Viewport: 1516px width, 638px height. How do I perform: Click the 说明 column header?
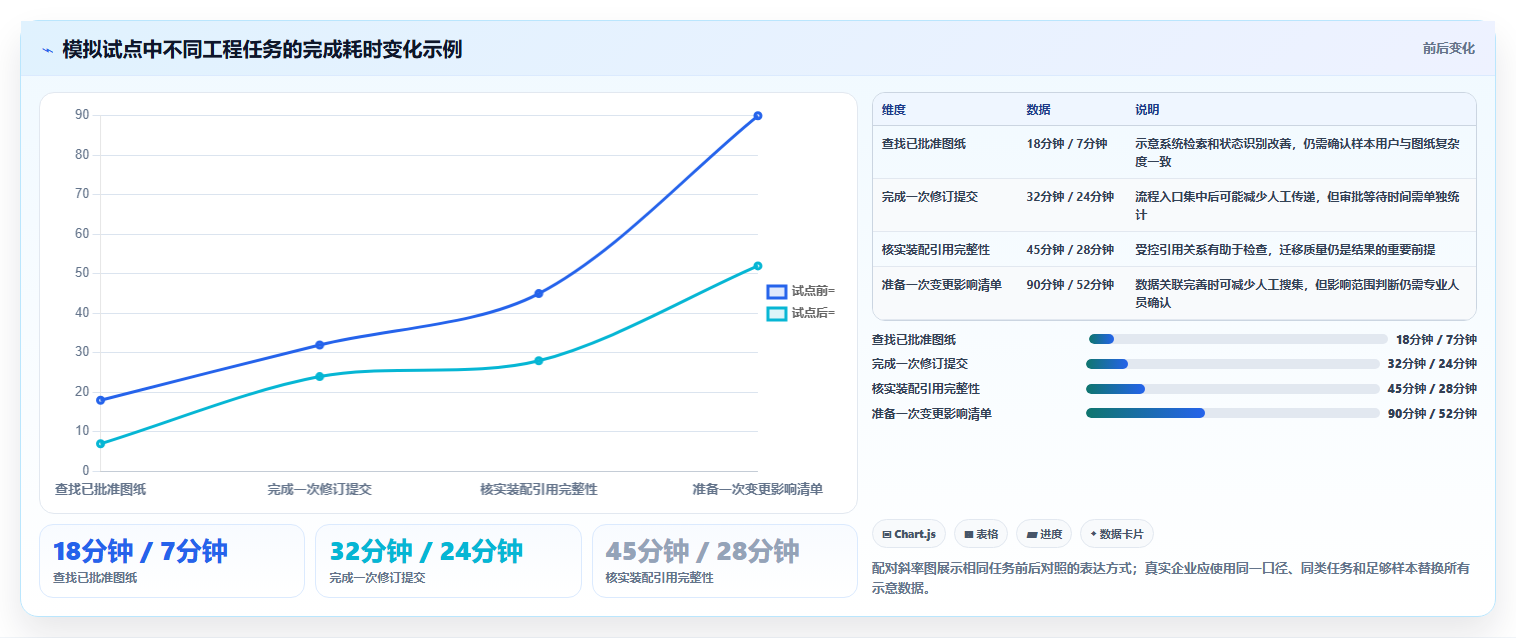coord(1147,110)
